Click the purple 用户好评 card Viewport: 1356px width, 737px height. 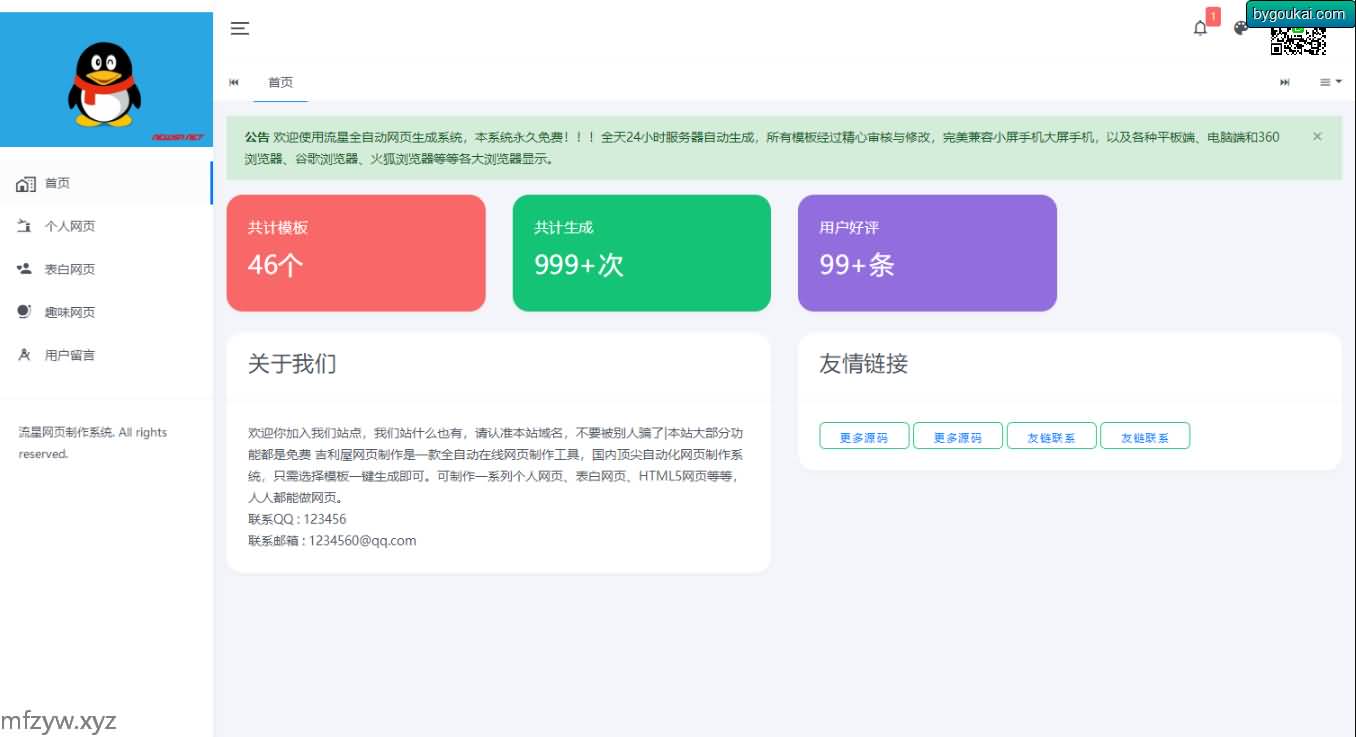[926, 253]
